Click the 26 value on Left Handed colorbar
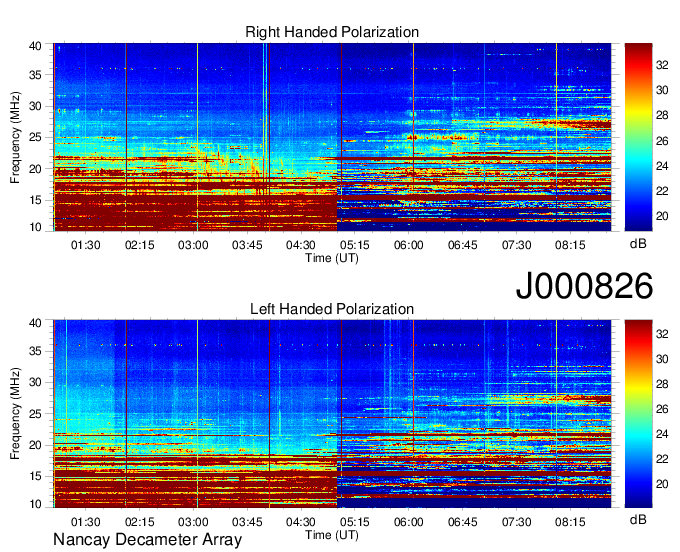Image resolution: width=680 pixels, height=552 pixels. pos(662,409)
